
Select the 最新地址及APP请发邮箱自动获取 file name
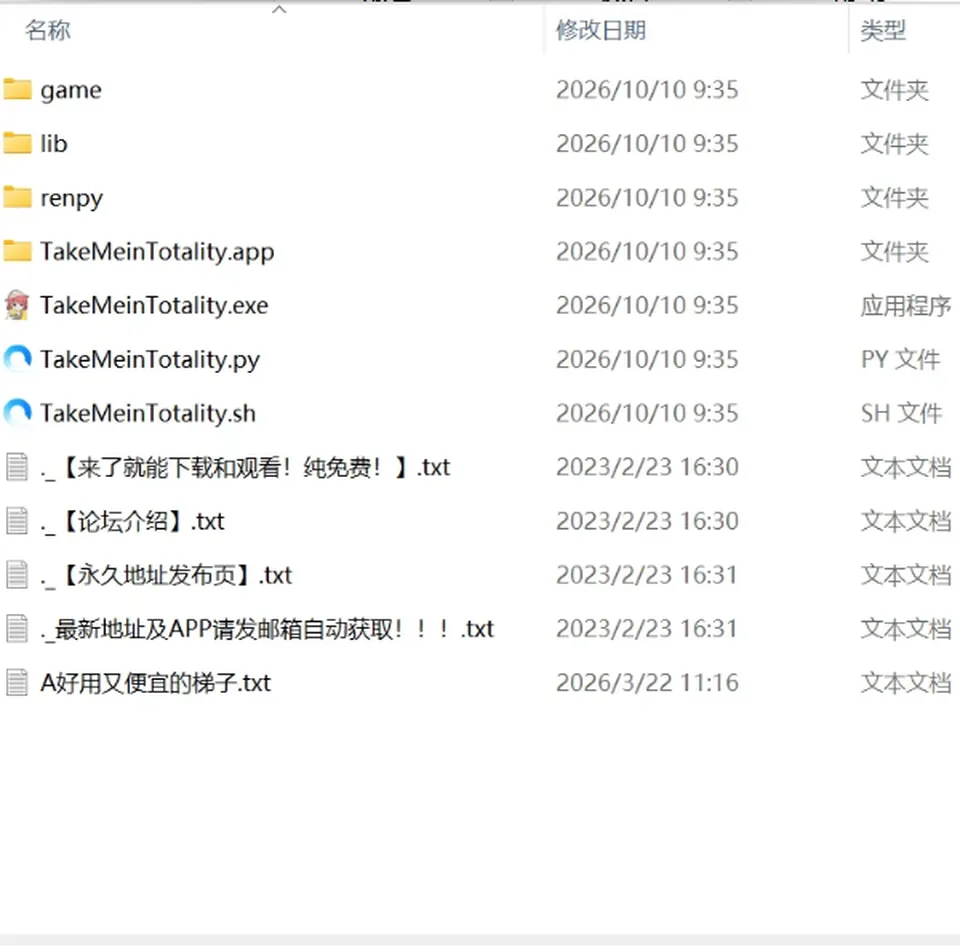click(267, 629)
